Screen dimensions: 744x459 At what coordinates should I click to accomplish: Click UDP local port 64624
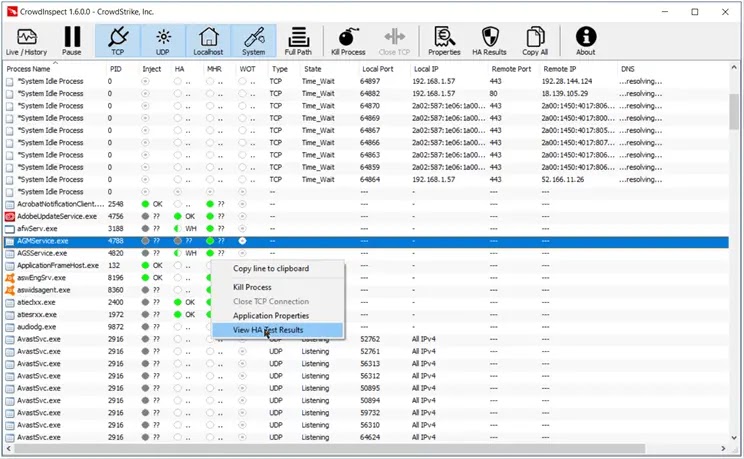[x=370, y=437]
